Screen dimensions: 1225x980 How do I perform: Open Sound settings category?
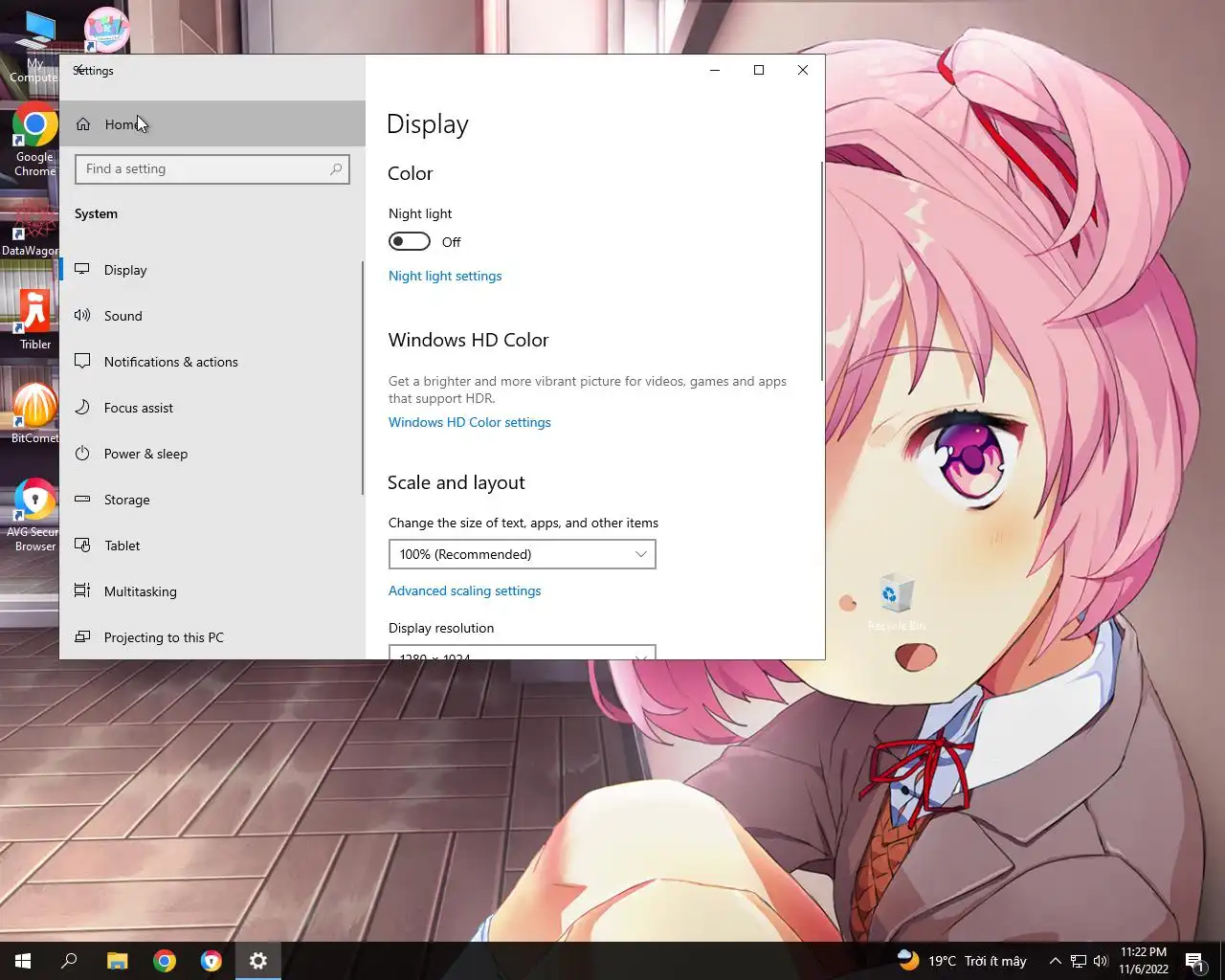(212, 316)
